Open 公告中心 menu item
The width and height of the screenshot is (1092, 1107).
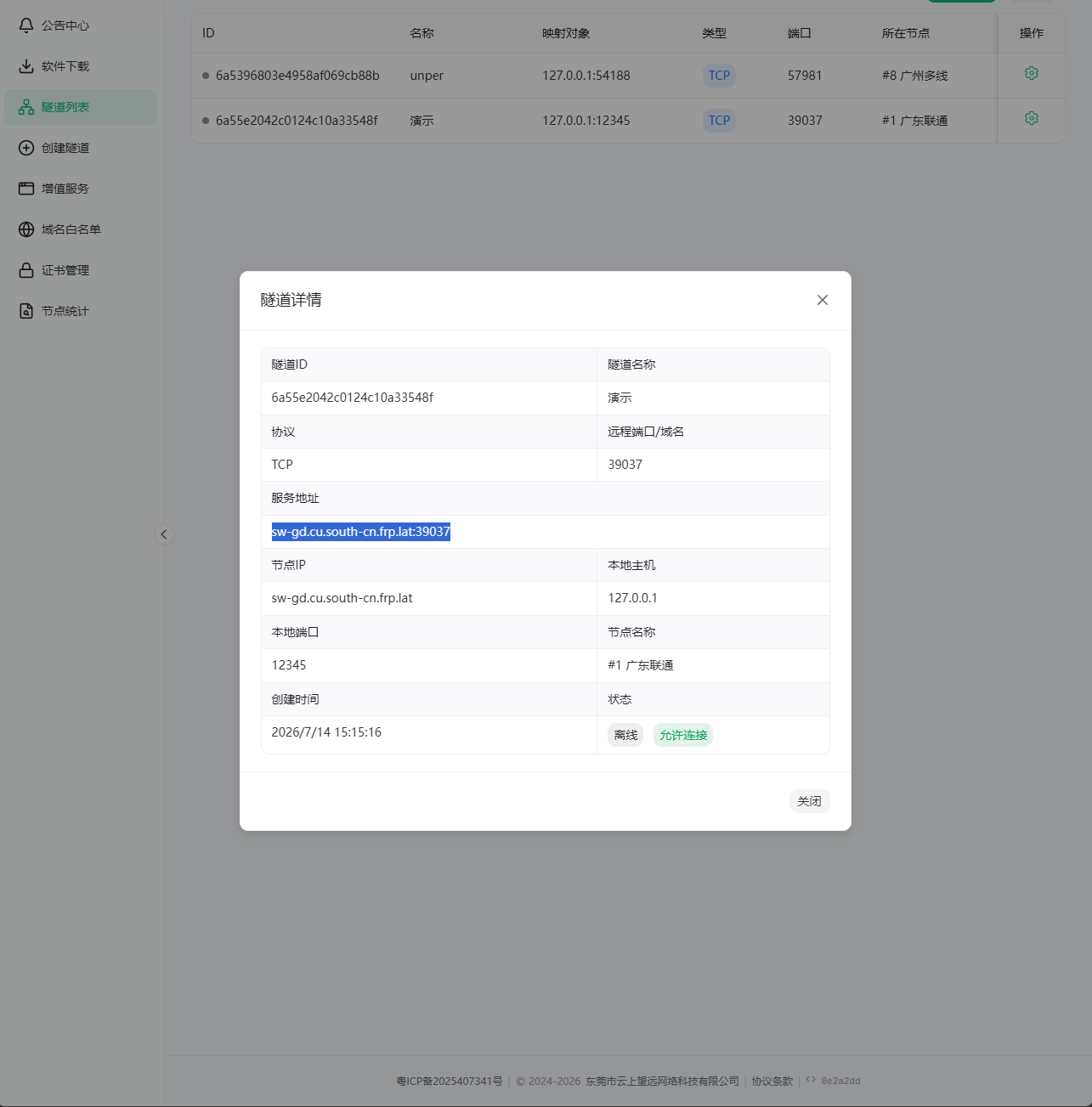(x=81, y=25)
